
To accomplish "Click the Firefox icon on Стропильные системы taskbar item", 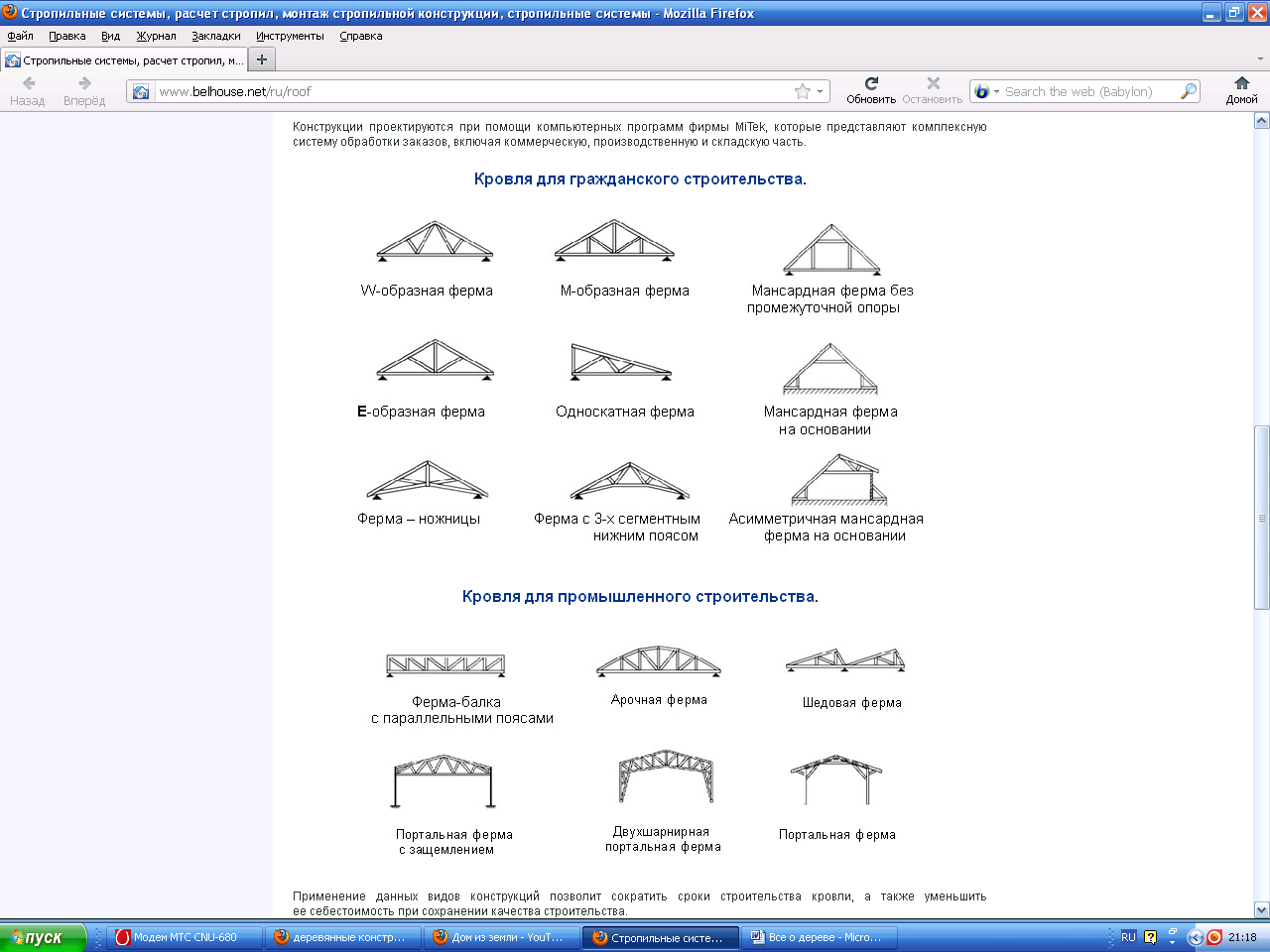I will (599, 937).
